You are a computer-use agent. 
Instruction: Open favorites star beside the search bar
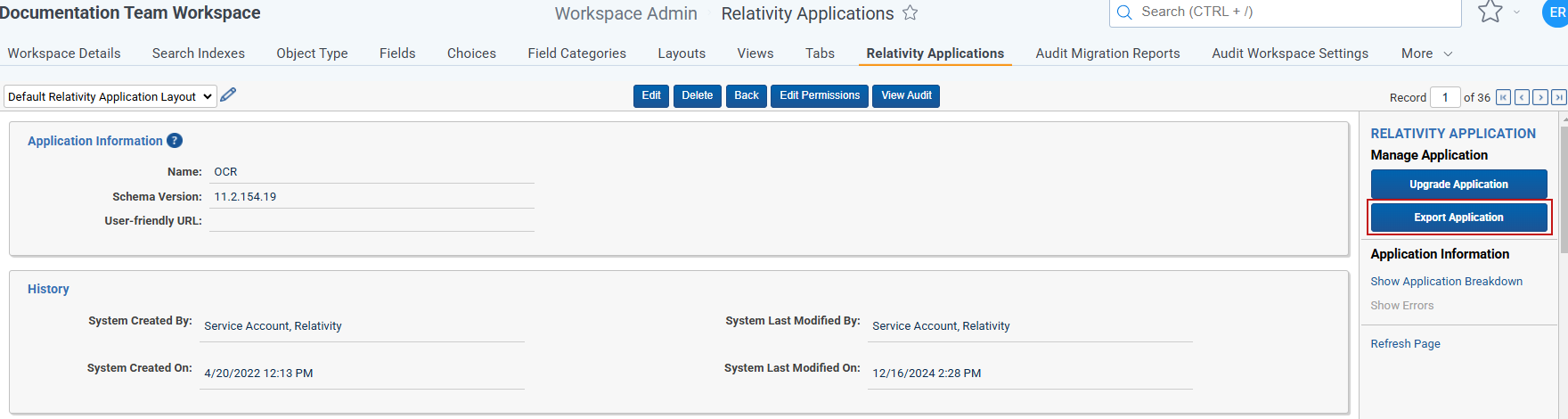[1490, 12]
